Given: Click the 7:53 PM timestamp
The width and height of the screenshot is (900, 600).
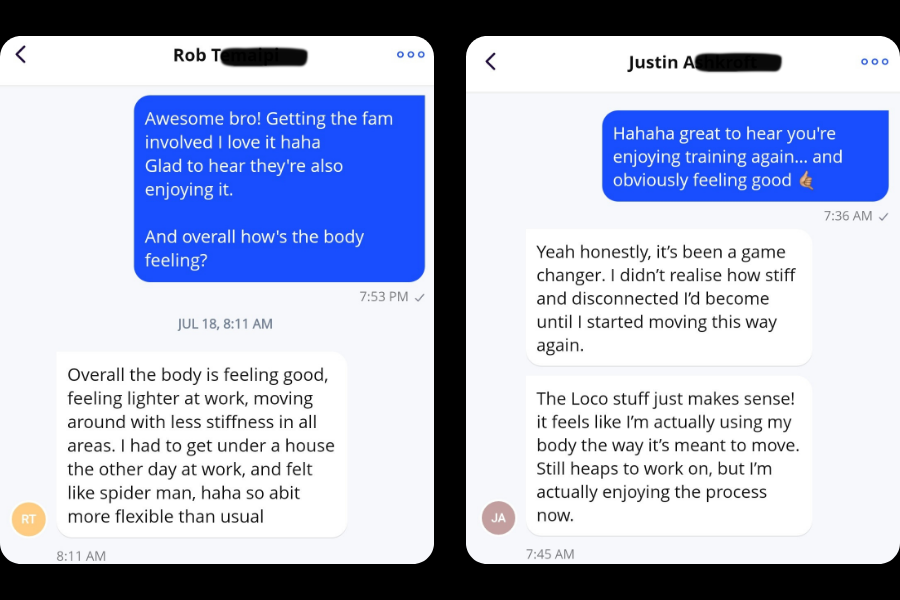Looking at the screenshot, I should 384,297.
